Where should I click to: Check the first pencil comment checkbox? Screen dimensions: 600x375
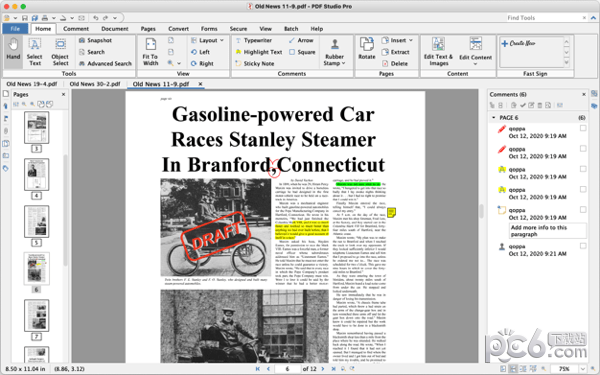[583, 128]
